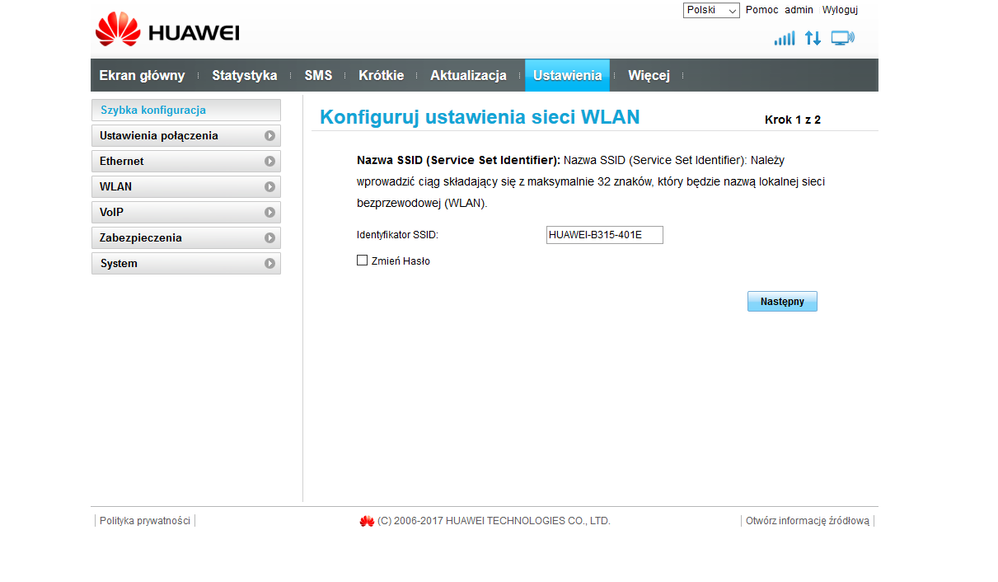
Task: Select Szybka konfiguracja in the sidebar
Action: (x=186, y=110)
